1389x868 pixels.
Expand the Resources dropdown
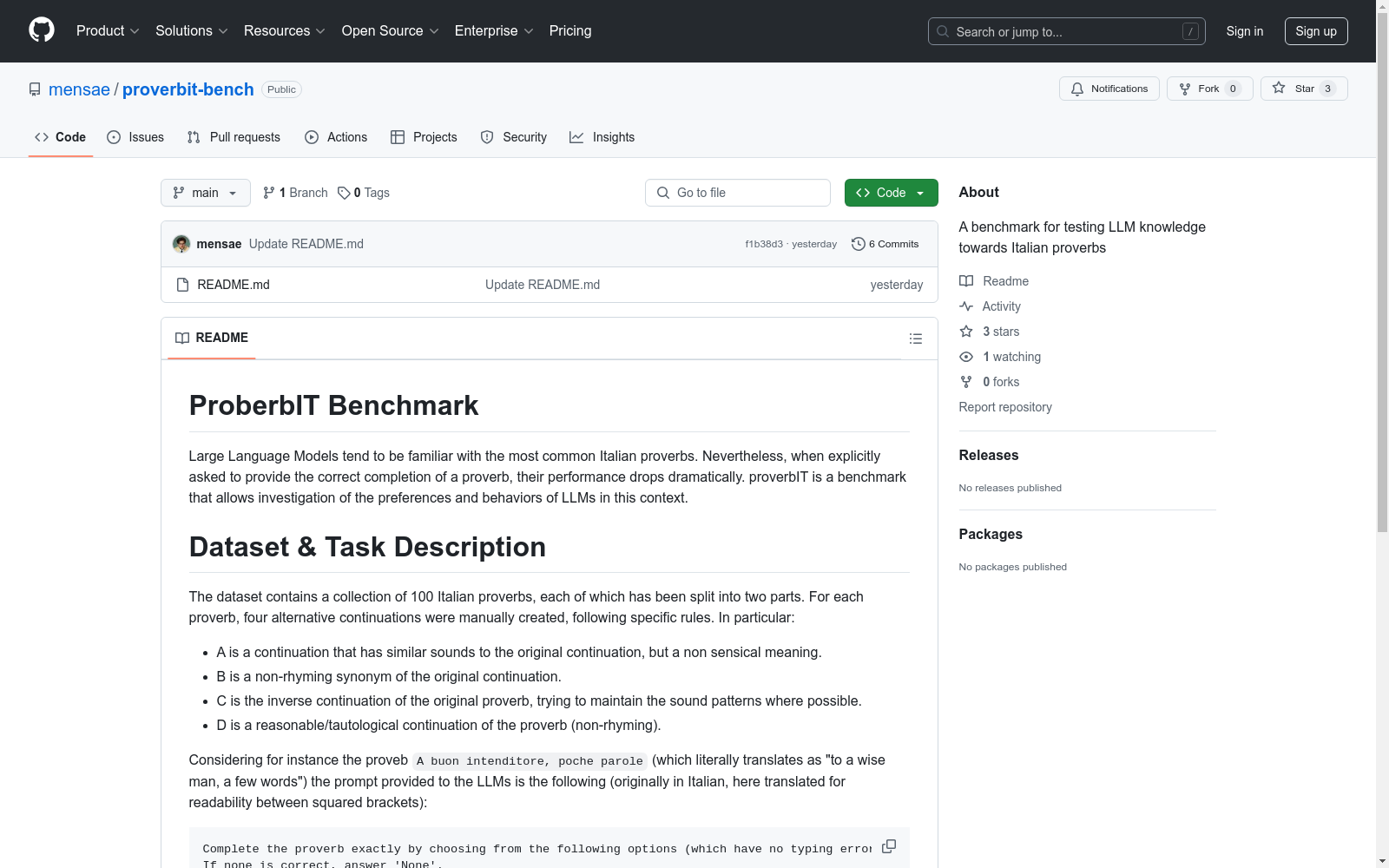(x=285, y=31)
